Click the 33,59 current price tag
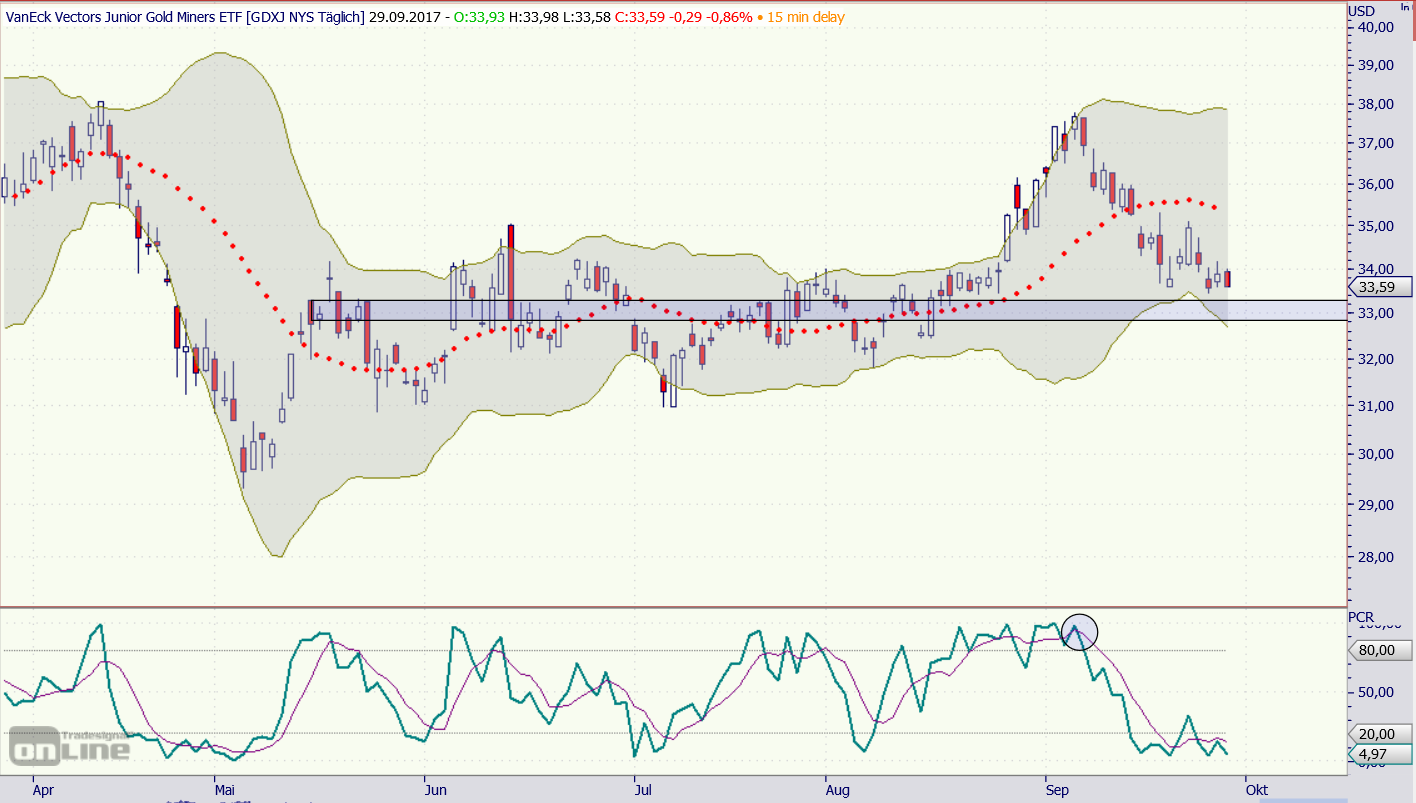This screenshot has width=1416, height=803. click(x=1378, y=288)
